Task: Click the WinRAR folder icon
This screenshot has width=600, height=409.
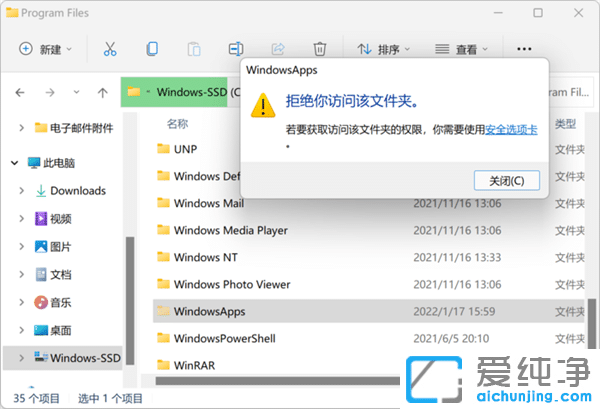Action: pyautogui.click(x=163, y=365)
